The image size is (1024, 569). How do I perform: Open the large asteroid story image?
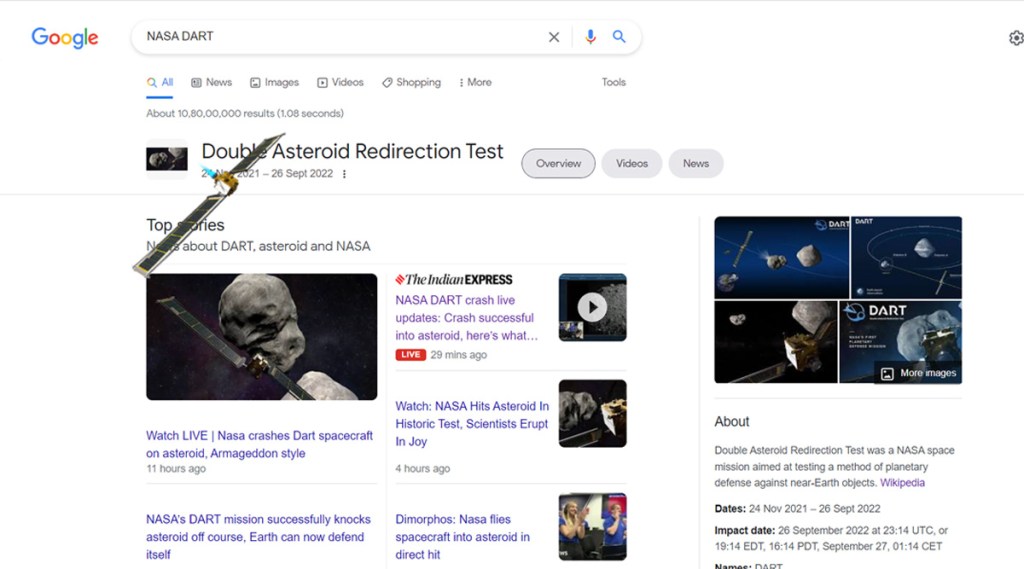[261, 336]
